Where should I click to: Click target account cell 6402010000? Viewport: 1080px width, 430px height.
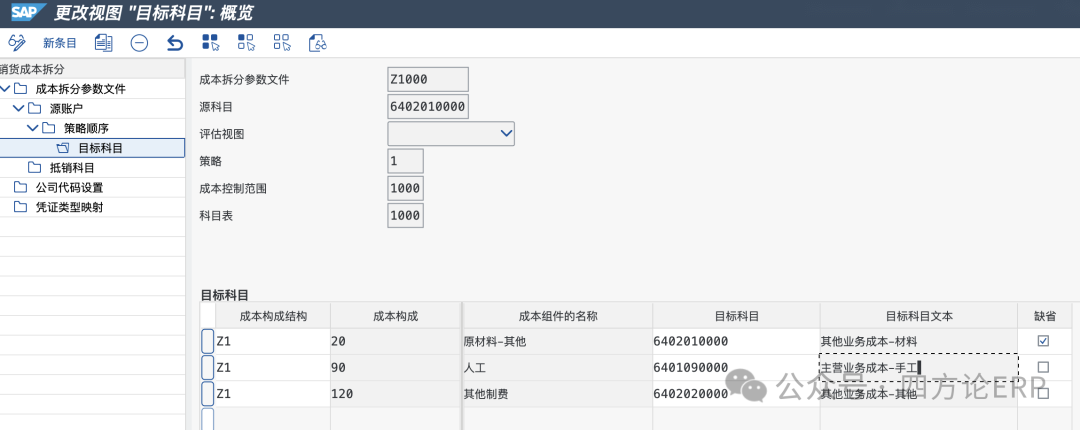click(x=736, y=341)
